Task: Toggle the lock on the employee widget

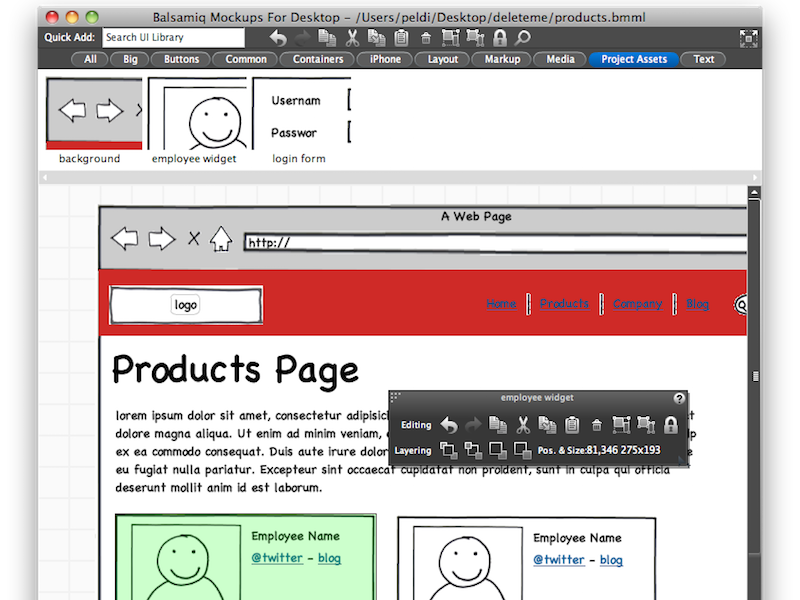Action: pyautogui.click(x=670, y=425)
